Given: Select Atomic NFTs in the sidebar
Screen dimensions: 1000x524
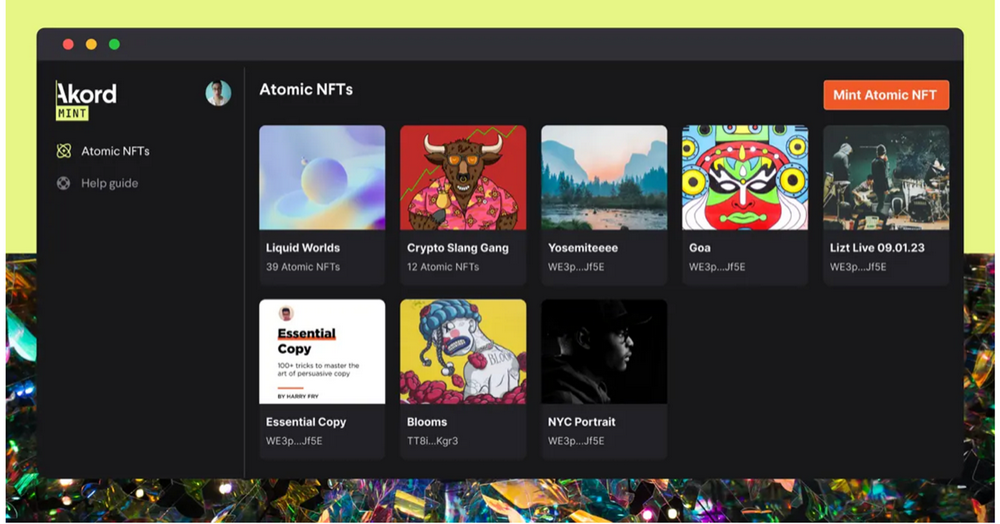Looking at the screenshot, I should click(x=115, y=151).
